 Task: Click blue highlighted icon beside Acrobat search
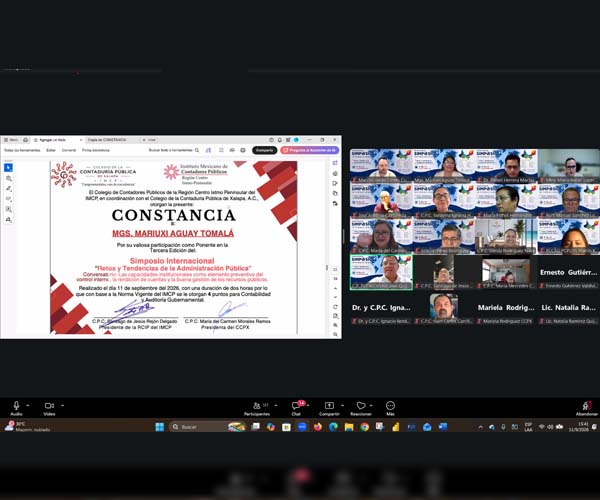click(x=209, y=150)
